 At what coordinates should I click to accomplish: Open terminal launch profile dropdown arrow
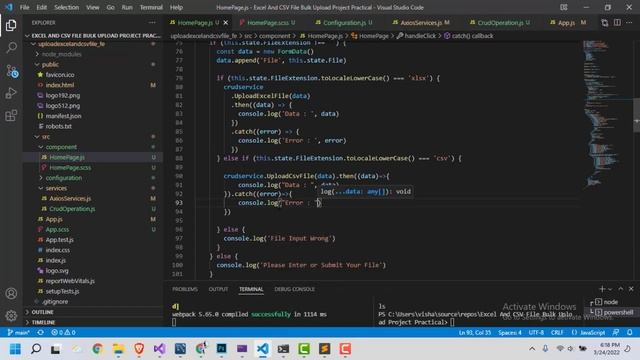tap(610, 289)
